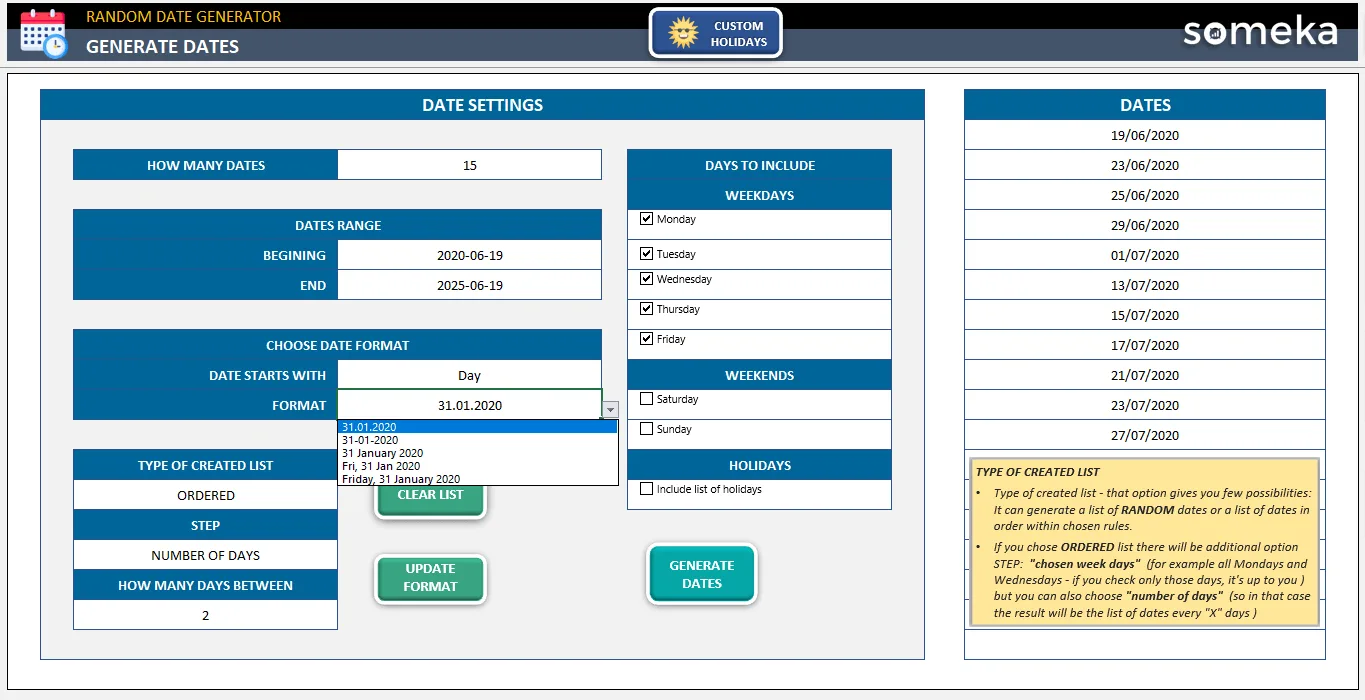This screenshot has width=1365, height=700.
Task: Click the calendar clock app icon
Action: coord(43,32)
